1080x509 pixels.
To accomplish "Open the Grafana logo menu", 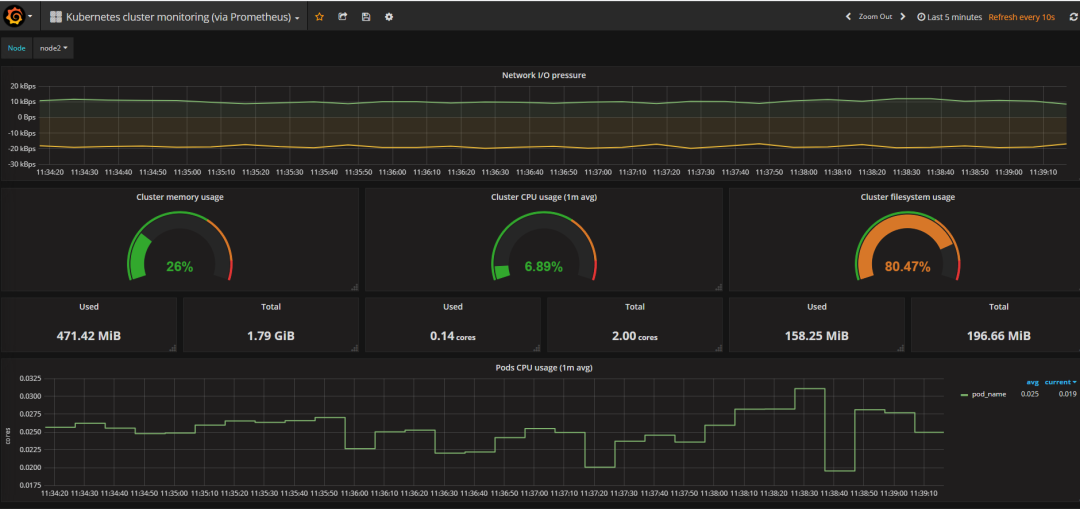I will click(x=14, y=17).
